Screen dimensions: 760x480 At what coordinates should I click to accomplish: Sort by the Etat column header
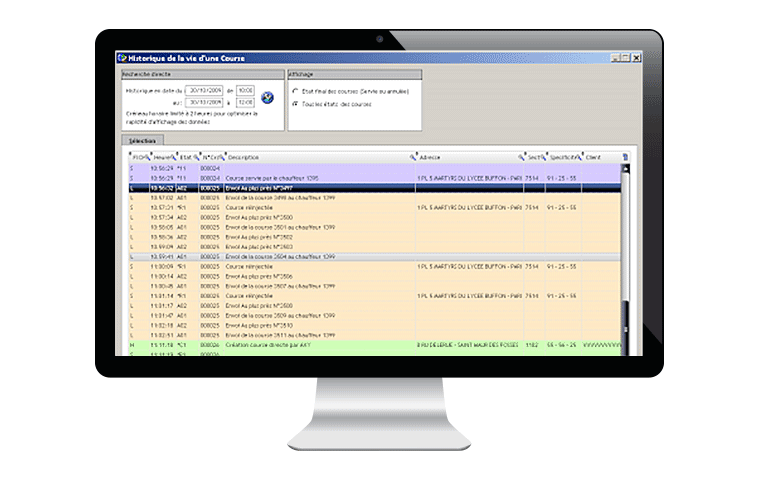(x=186, y=158)
